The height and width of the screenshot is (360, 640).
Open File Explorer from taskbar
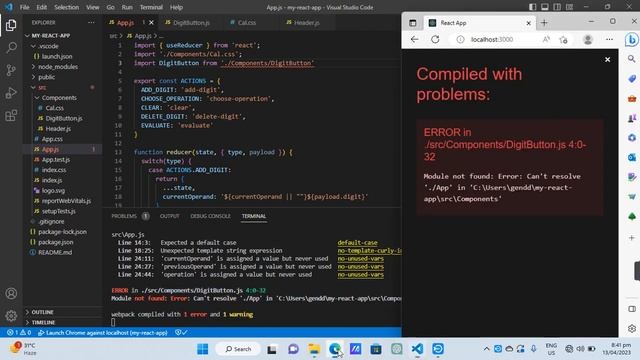tap(314, 349)
